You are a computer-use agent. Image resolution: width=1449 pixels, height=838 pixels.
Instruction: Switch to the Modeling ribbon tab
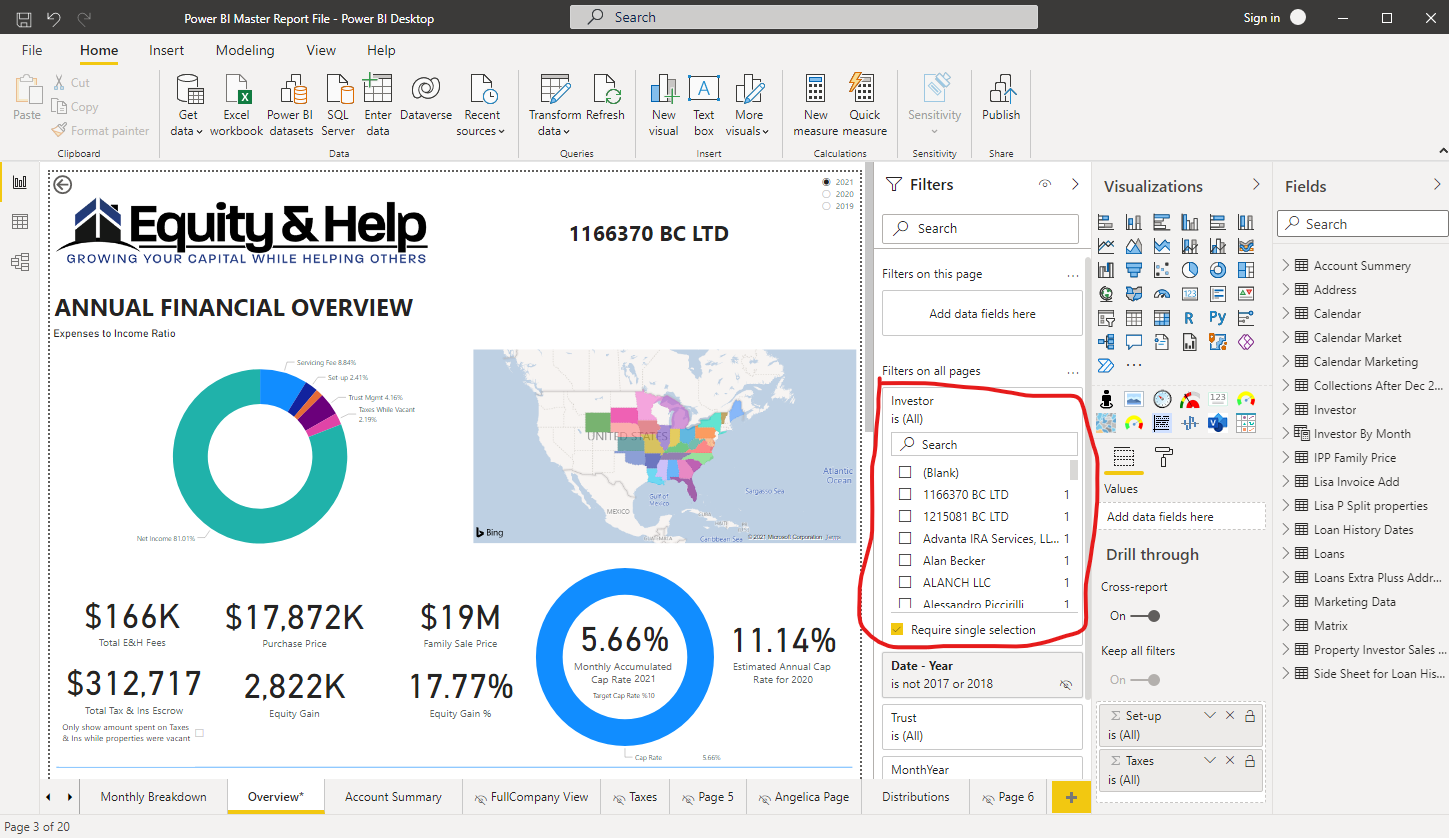coord(245,50)
